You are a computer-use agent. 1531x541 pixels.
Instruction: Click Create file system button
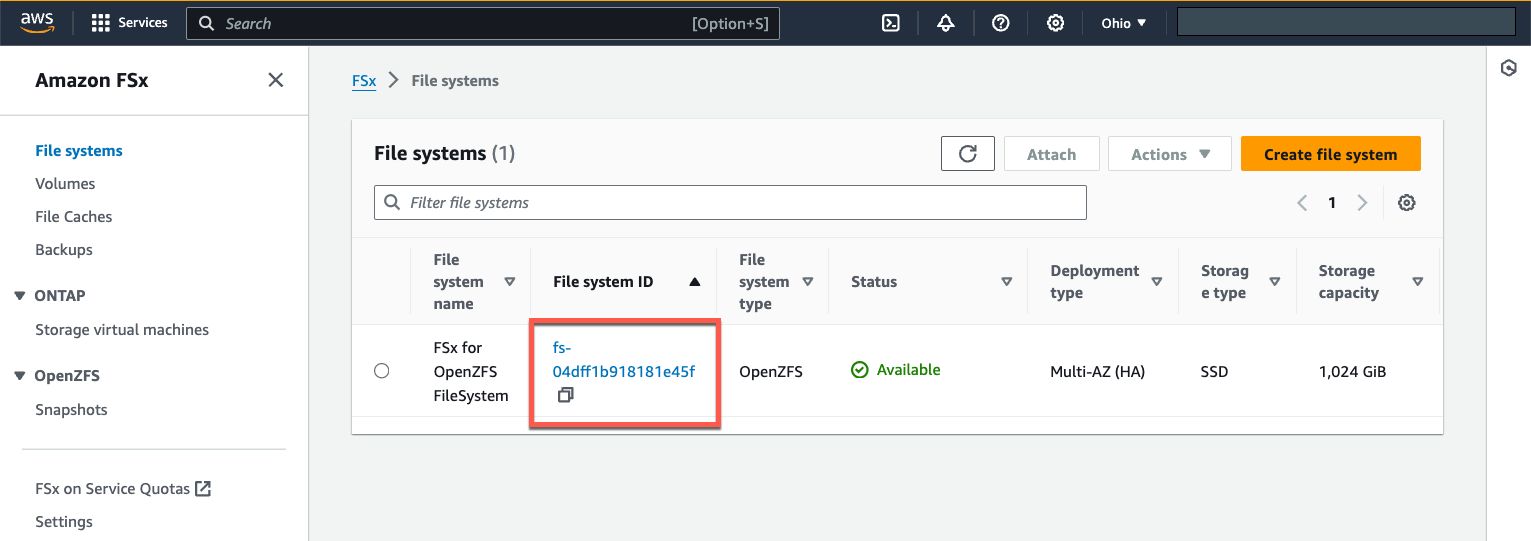1331,154
